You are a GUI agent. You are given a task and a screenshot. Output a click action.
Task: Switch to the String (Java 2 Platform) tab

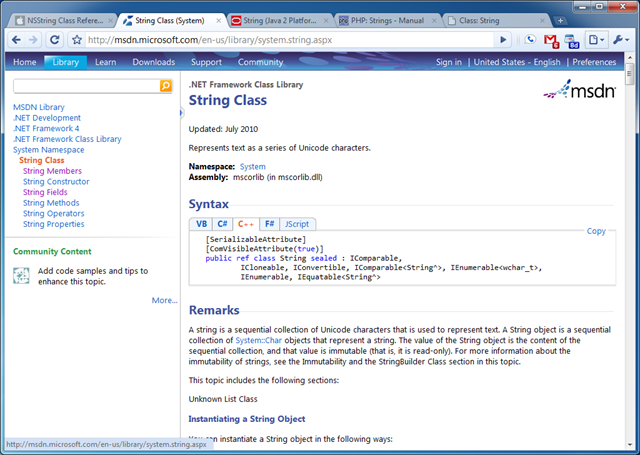pyautogui.click(x=280, y=20)
